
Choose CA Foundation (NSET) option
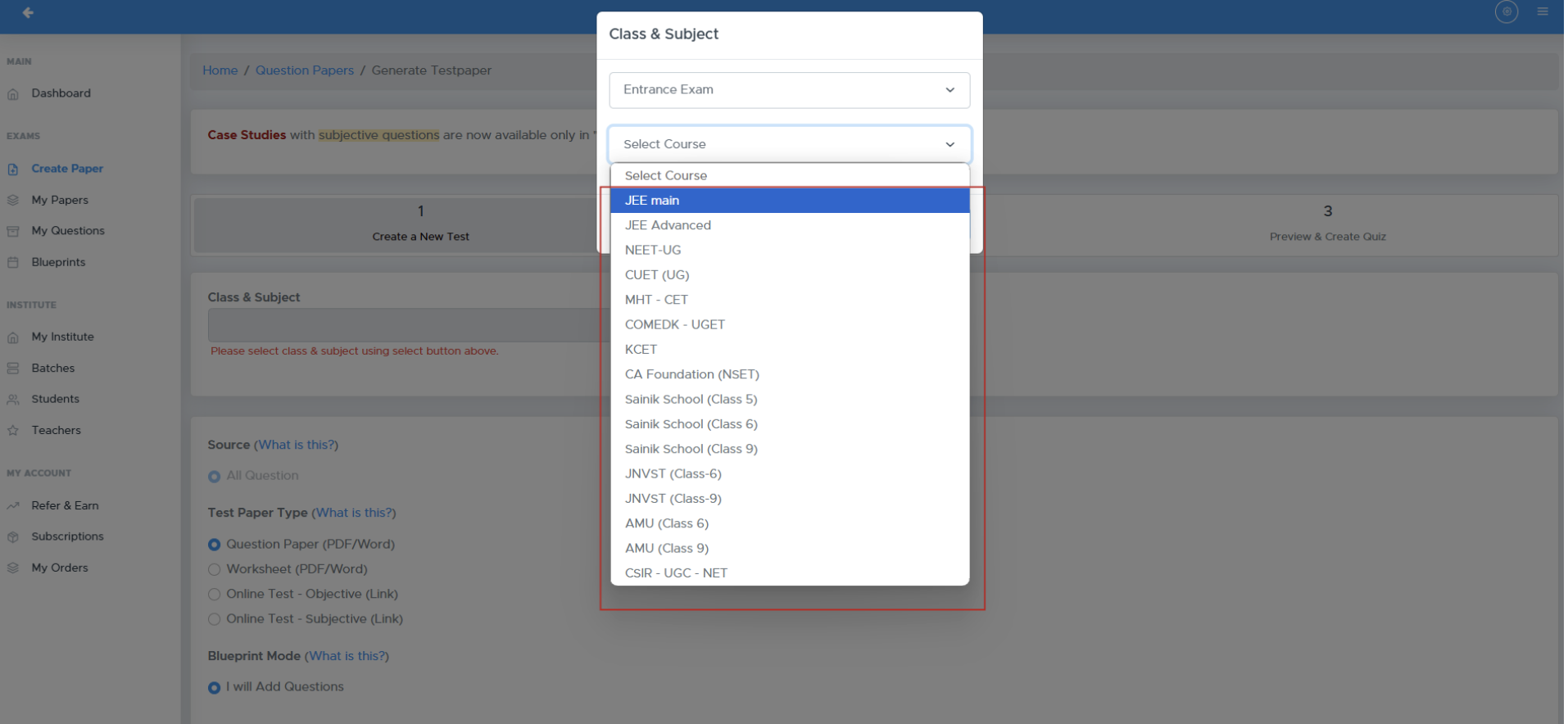point(789,374)
